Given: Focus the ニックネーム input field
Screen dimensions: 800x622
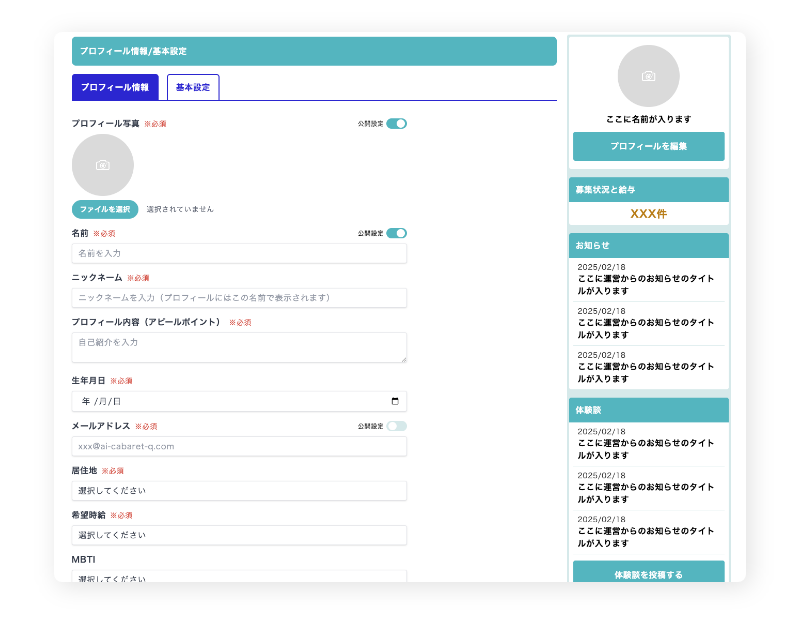Looking at the screenshot, I should click(239, 298).
